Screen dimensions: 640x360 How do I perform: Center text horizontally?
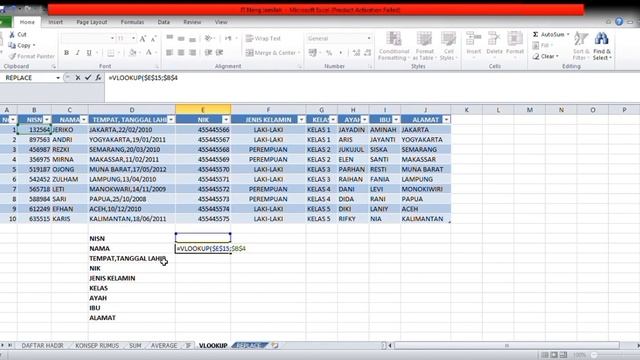tap(181, 53)
